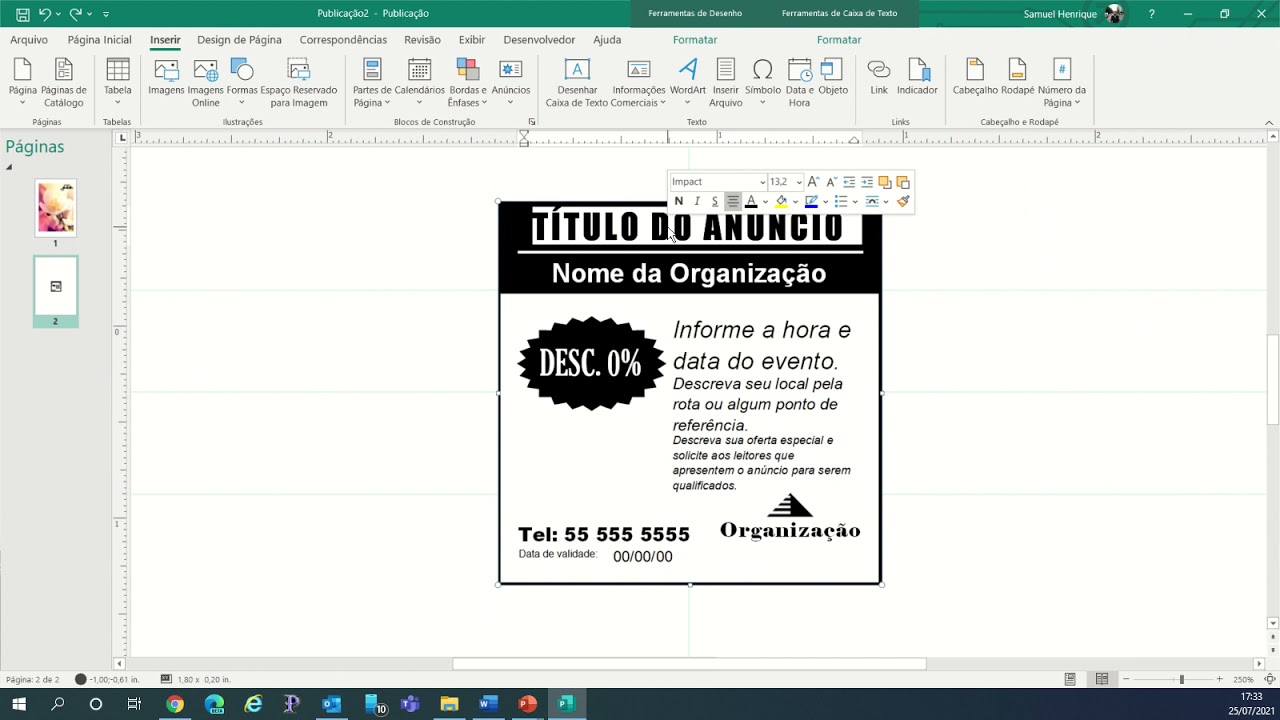Image resolution: width=1280 pixels, height=720 pixels.
Task: Insert a new Página from the ribbon
Action: point(23,82)
